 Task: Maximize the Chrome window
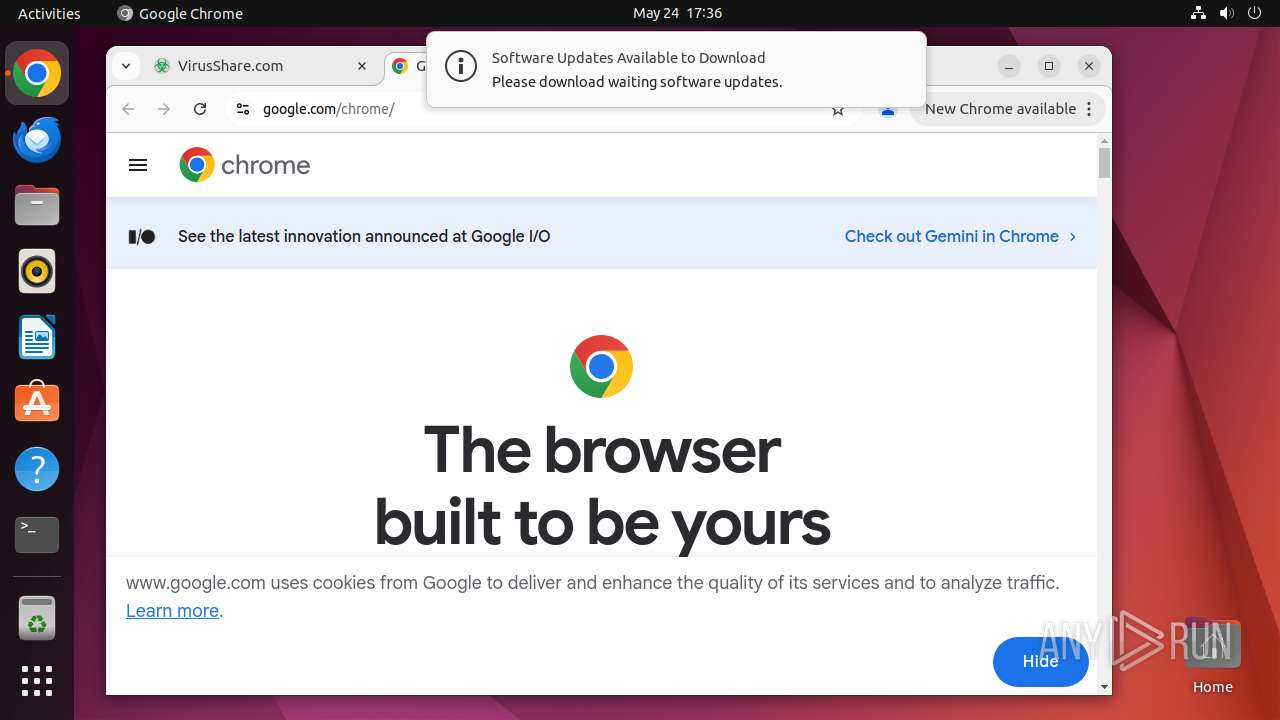click(1049, 66)
